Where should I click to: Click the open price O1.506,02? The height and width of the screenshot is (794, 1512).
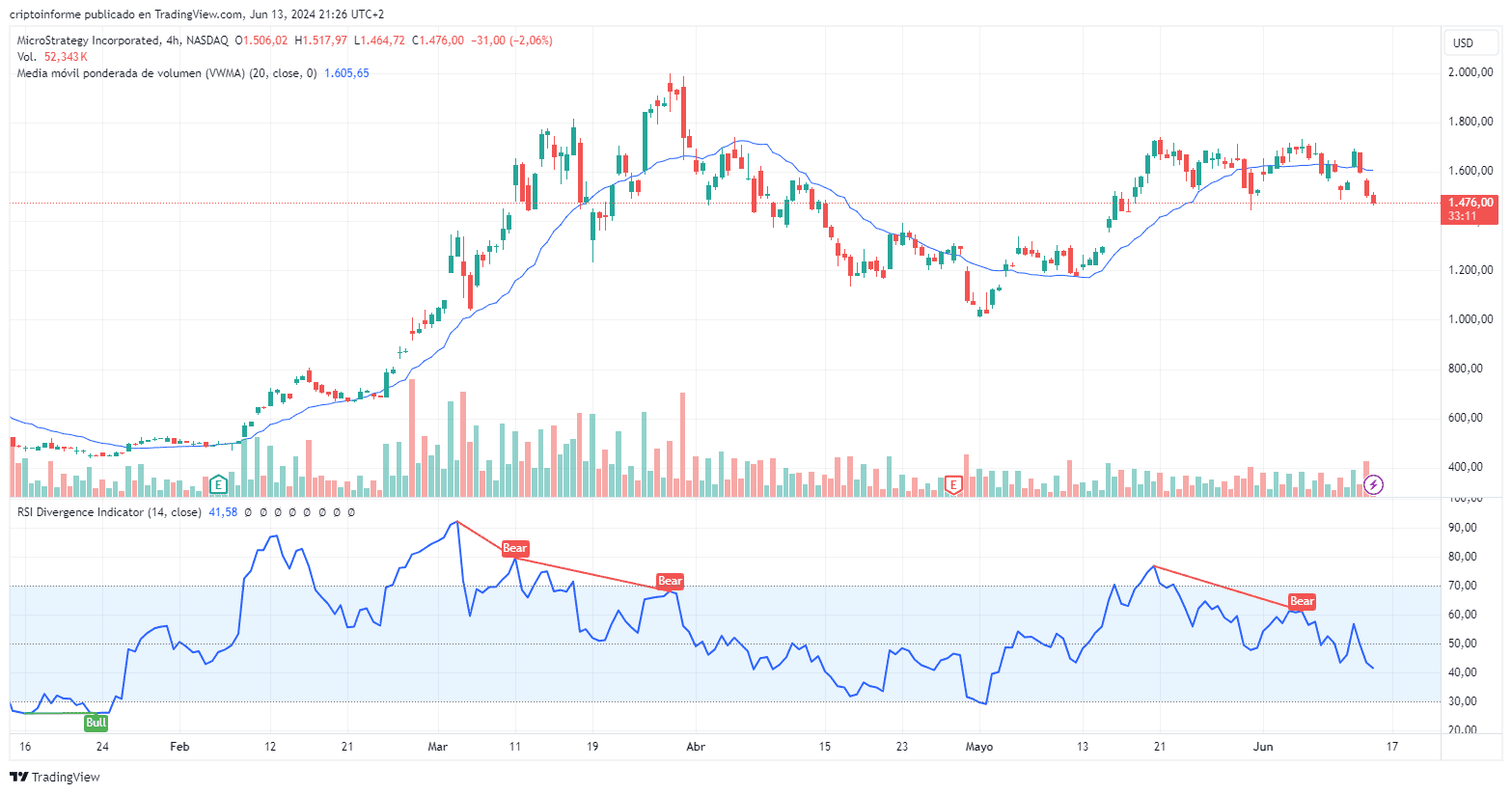[261, 41]
